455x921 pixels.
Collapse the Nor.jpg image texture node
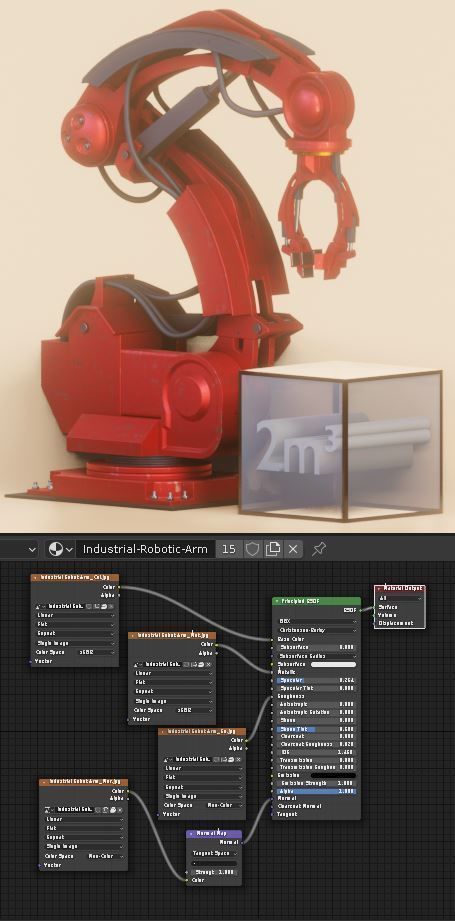pos(45,782)
